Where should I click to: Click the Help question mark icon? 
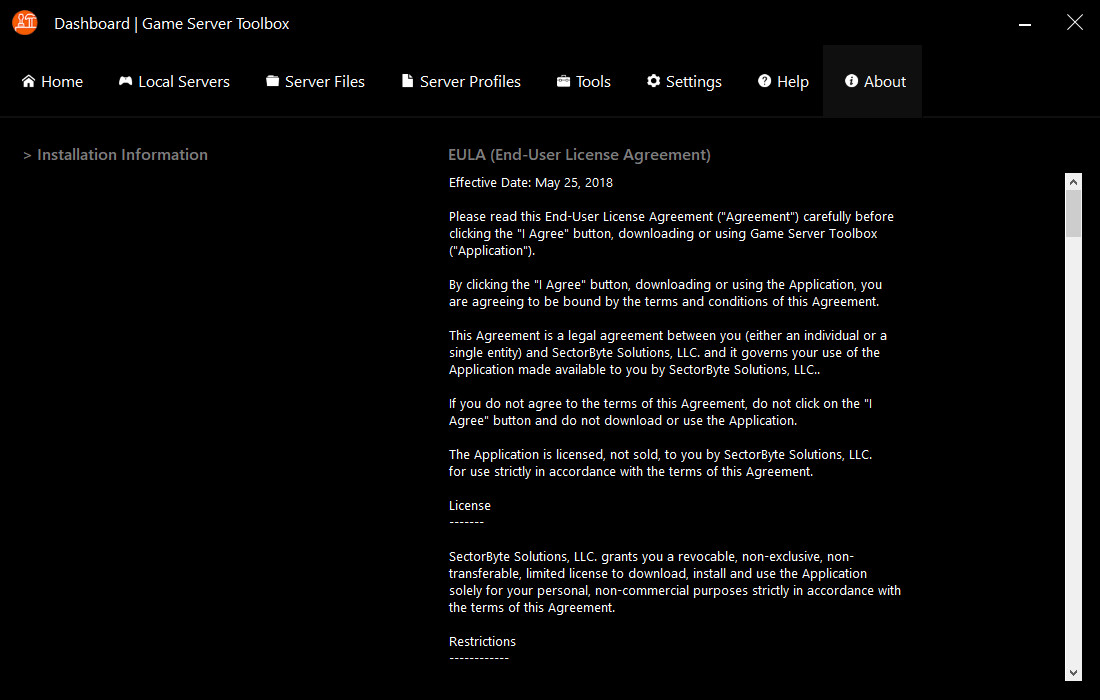764,81
